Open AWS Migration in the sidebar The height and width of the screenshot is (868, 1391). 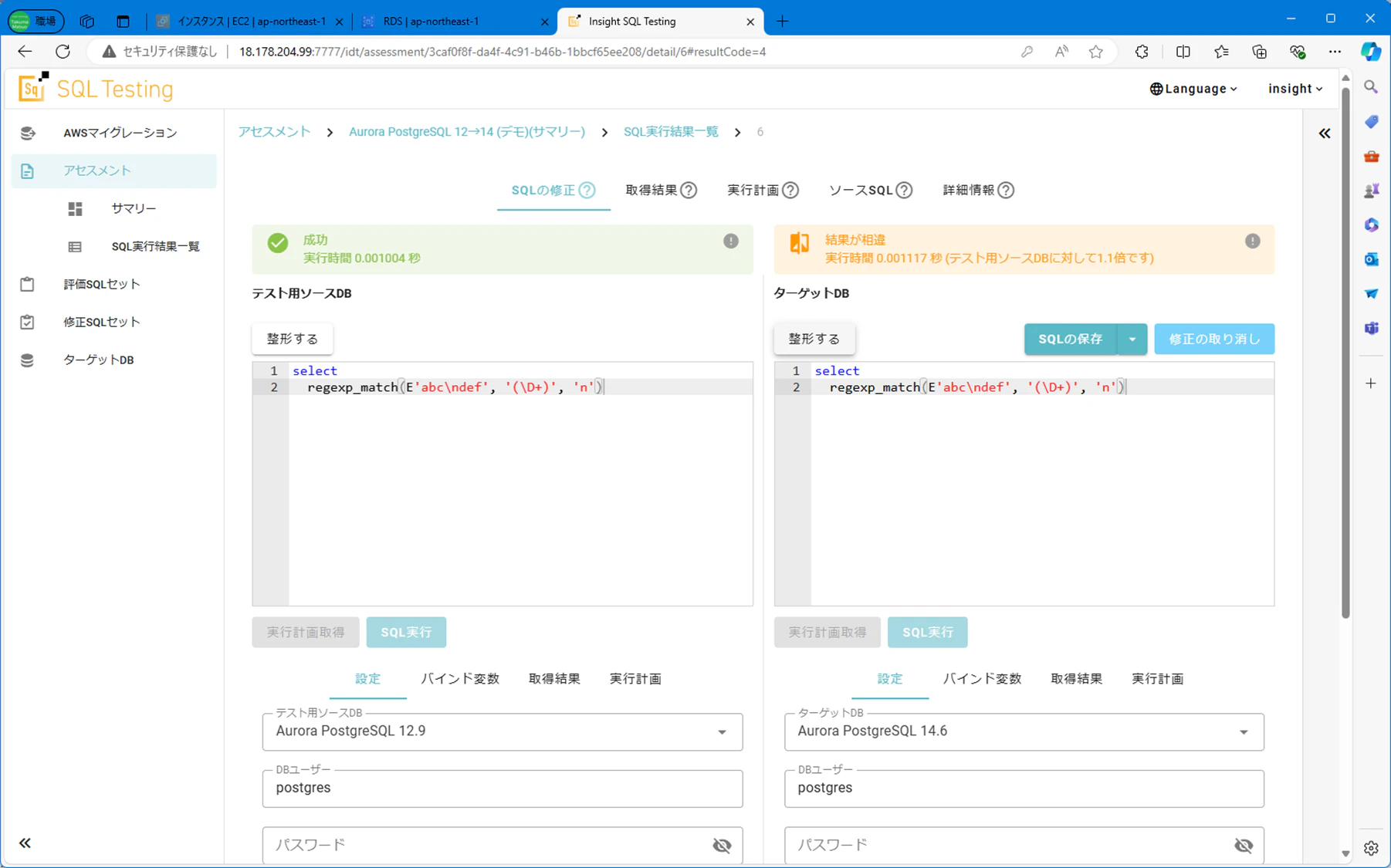113,133
